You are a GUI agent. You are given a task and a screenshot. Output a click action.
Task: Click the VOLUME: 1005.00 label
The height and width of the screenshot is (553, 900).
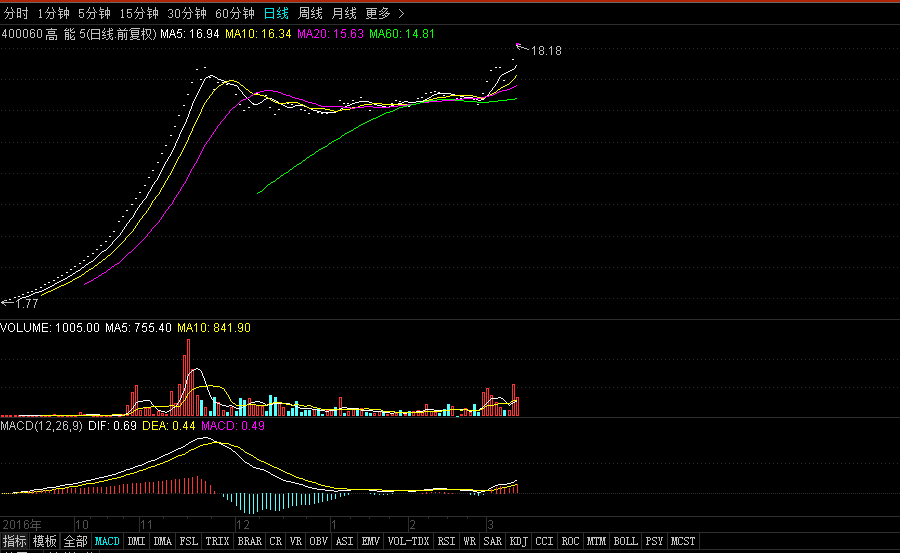[x=50, y=328]
